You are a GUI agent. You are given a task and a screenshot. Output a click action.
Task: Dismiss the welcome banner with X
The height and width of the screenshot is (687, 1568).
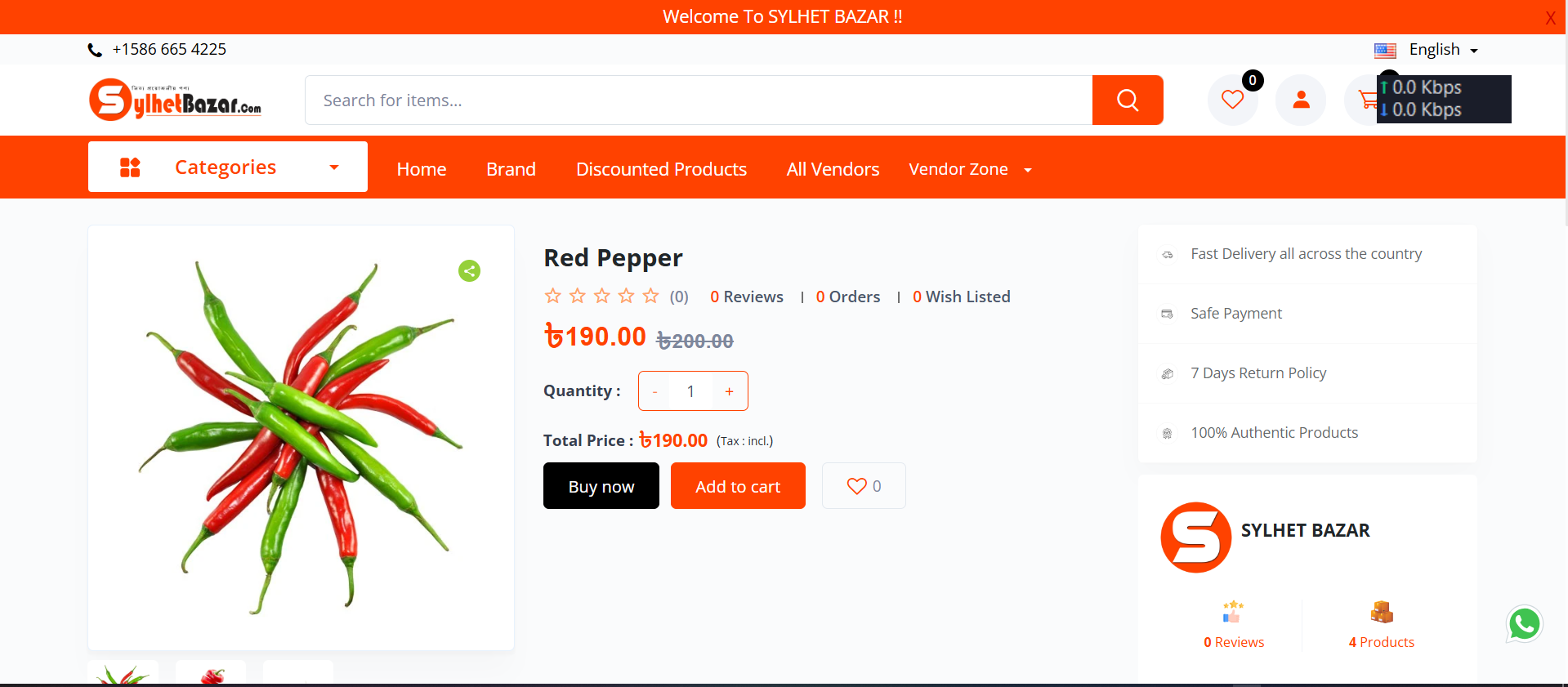(1550, 18)
